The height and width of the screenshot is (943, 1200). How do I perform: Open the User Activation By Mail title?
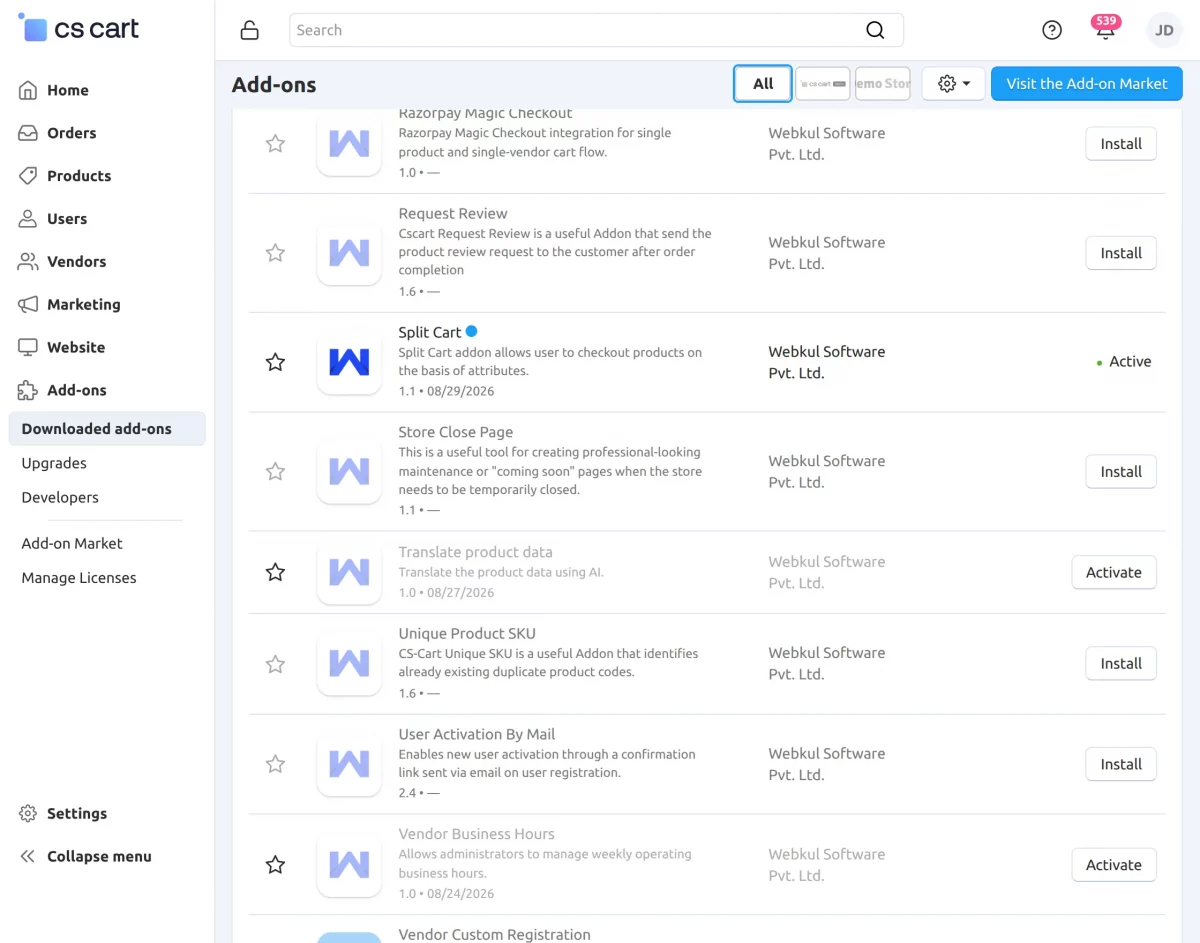pyautogui.click(x=477, y=734)
